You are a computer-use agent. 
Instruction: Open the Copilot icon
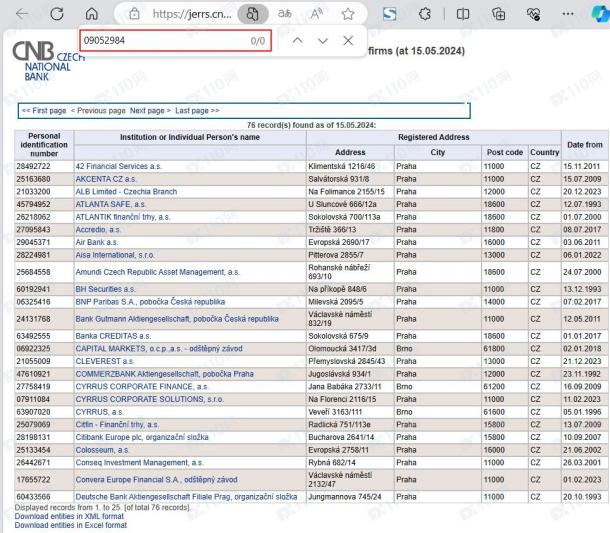(x=599, y=14)
